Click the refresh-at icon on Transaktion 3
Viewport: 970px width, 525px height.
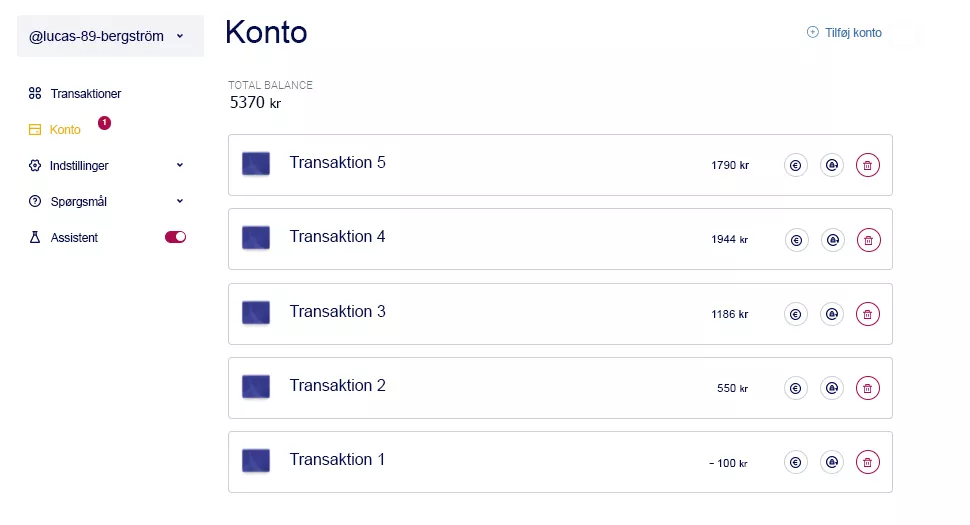(x=832, y=314)
